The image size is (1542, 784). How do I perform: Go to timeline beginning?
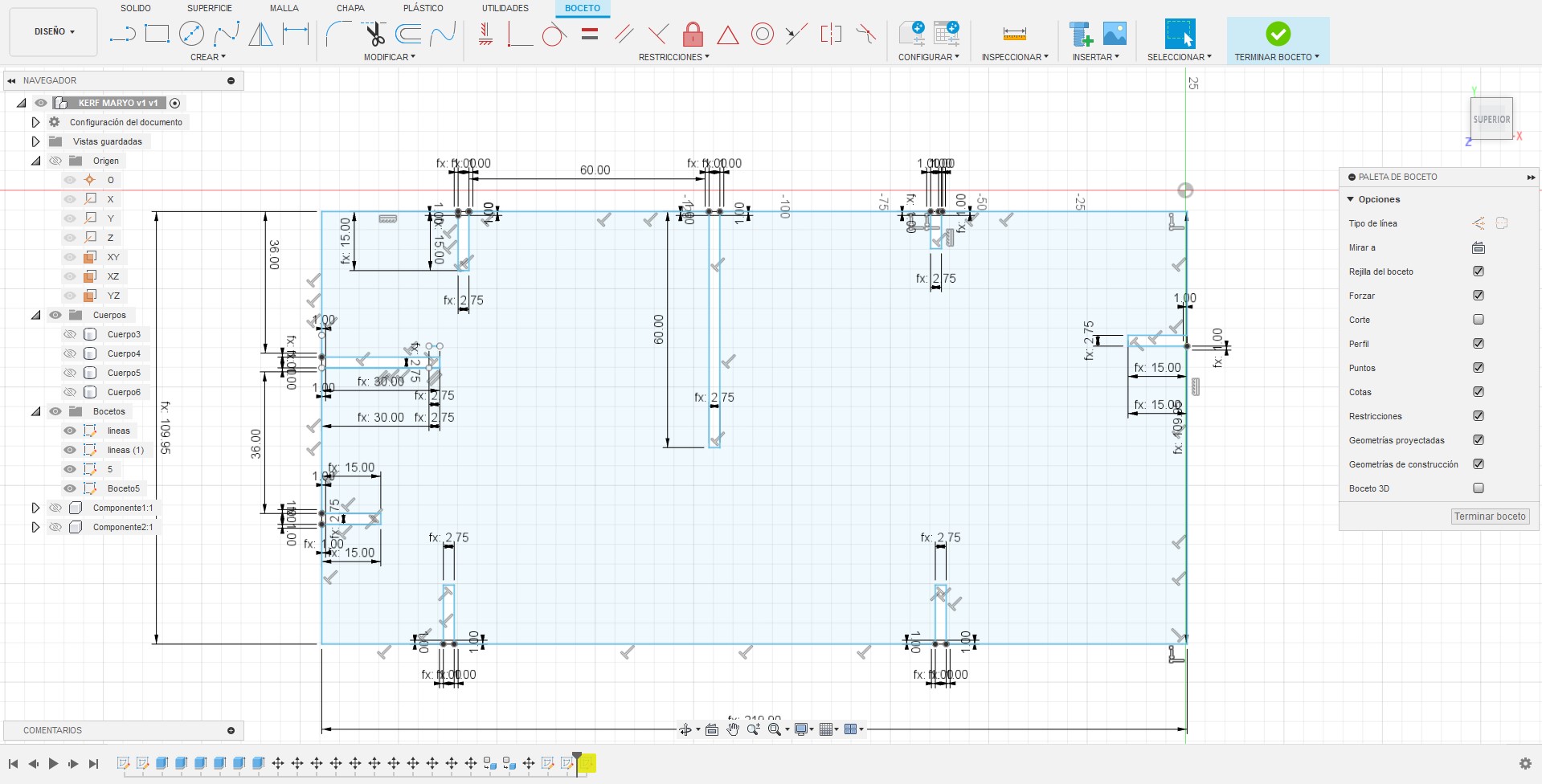click(x=13, y=763)
